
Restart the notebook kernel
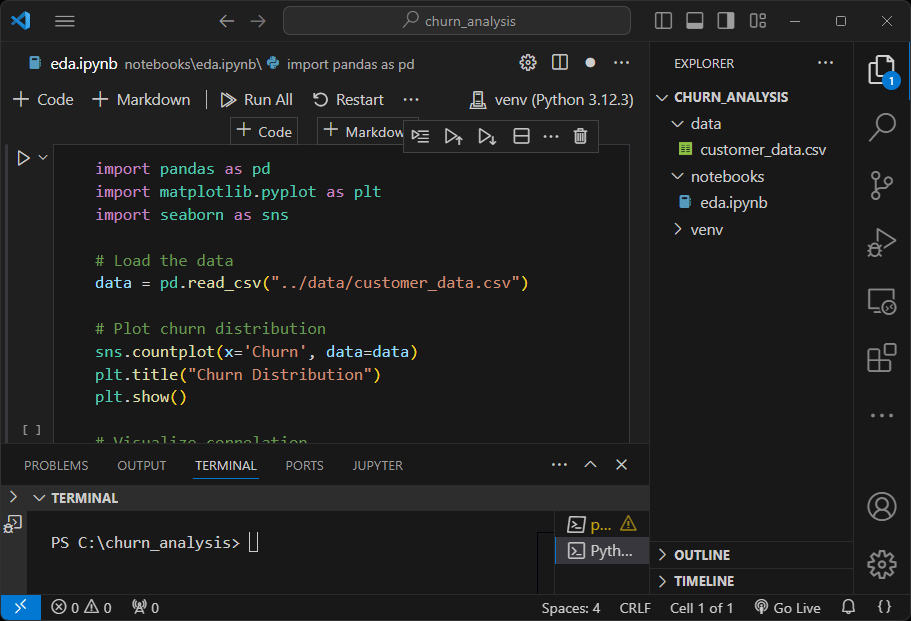tap(348, 99)
